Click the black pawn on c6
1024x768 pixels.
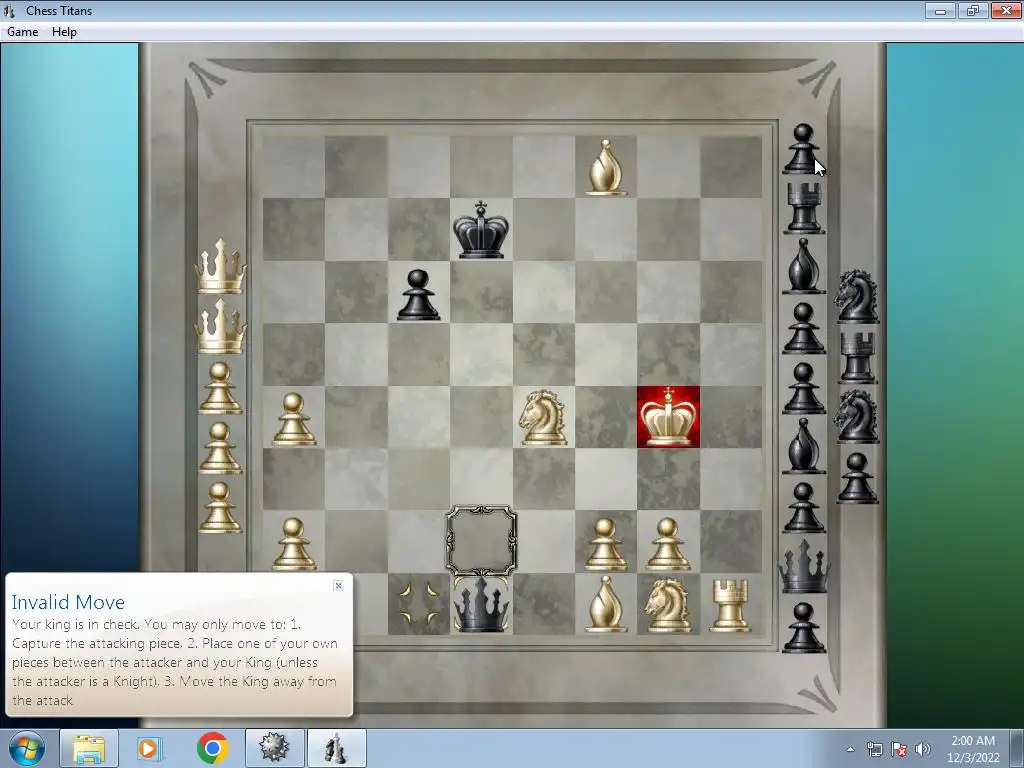click(418, 295)
